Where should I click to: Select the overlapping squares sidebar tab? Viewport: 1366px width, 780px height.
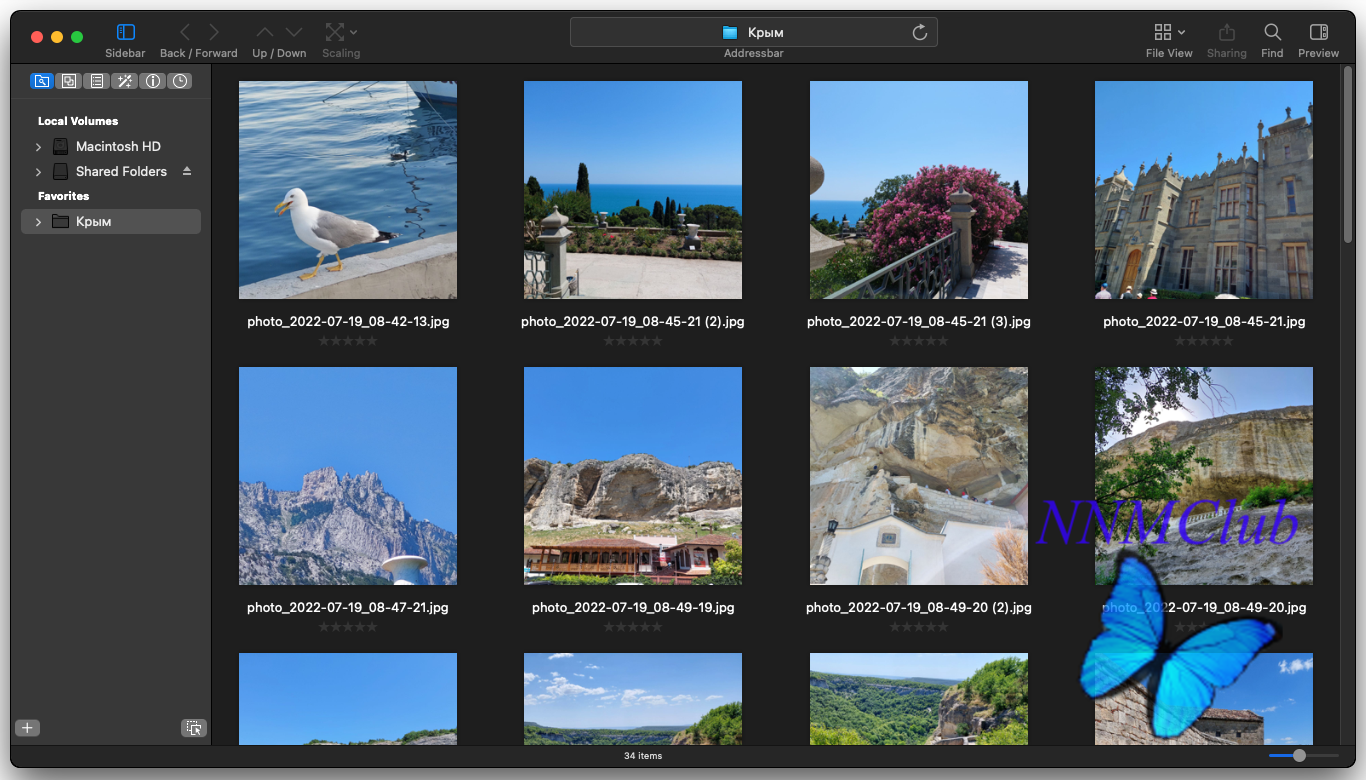coord(69,81)
